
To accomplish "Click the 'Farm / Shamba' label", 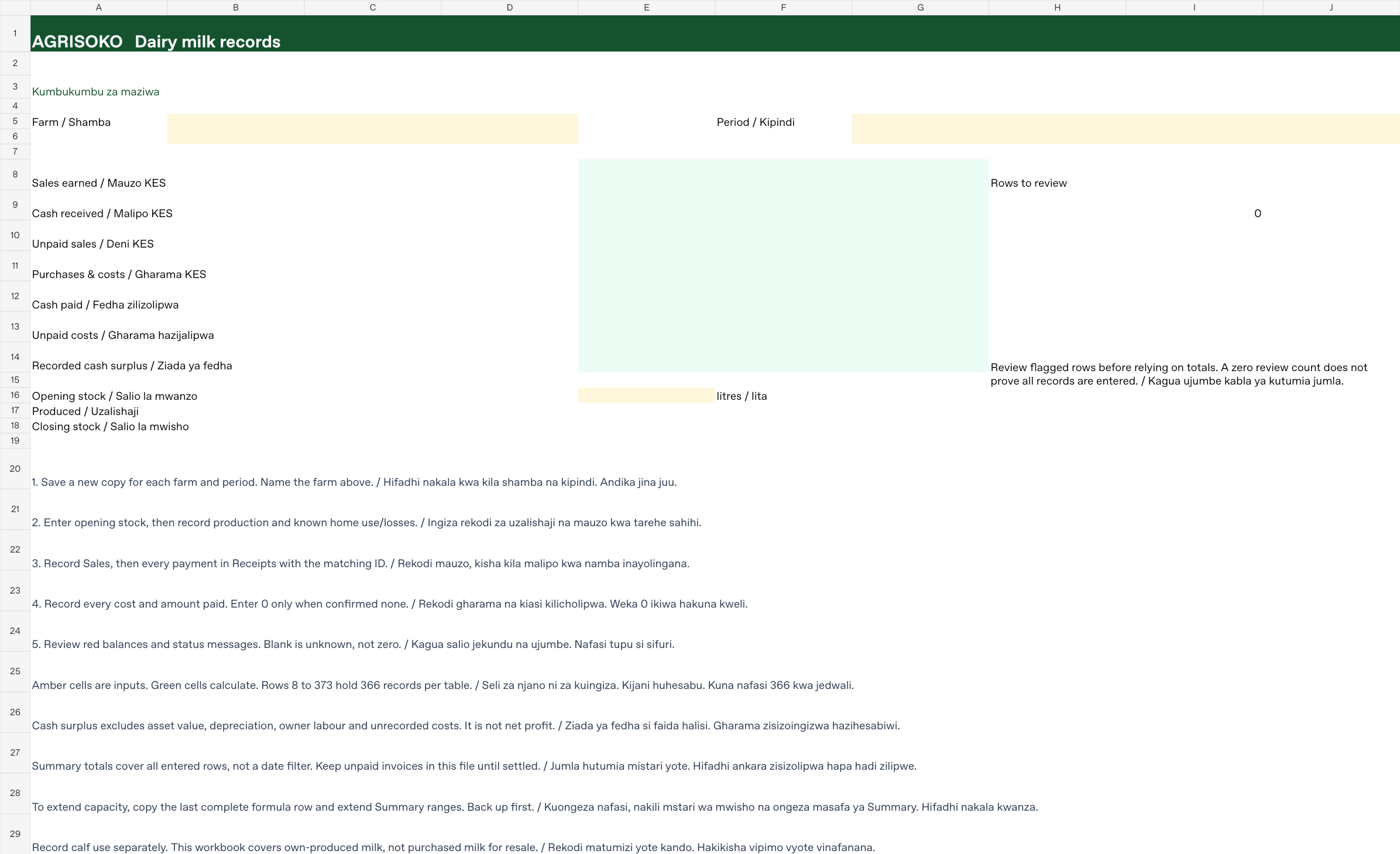I will click(71, 122).
